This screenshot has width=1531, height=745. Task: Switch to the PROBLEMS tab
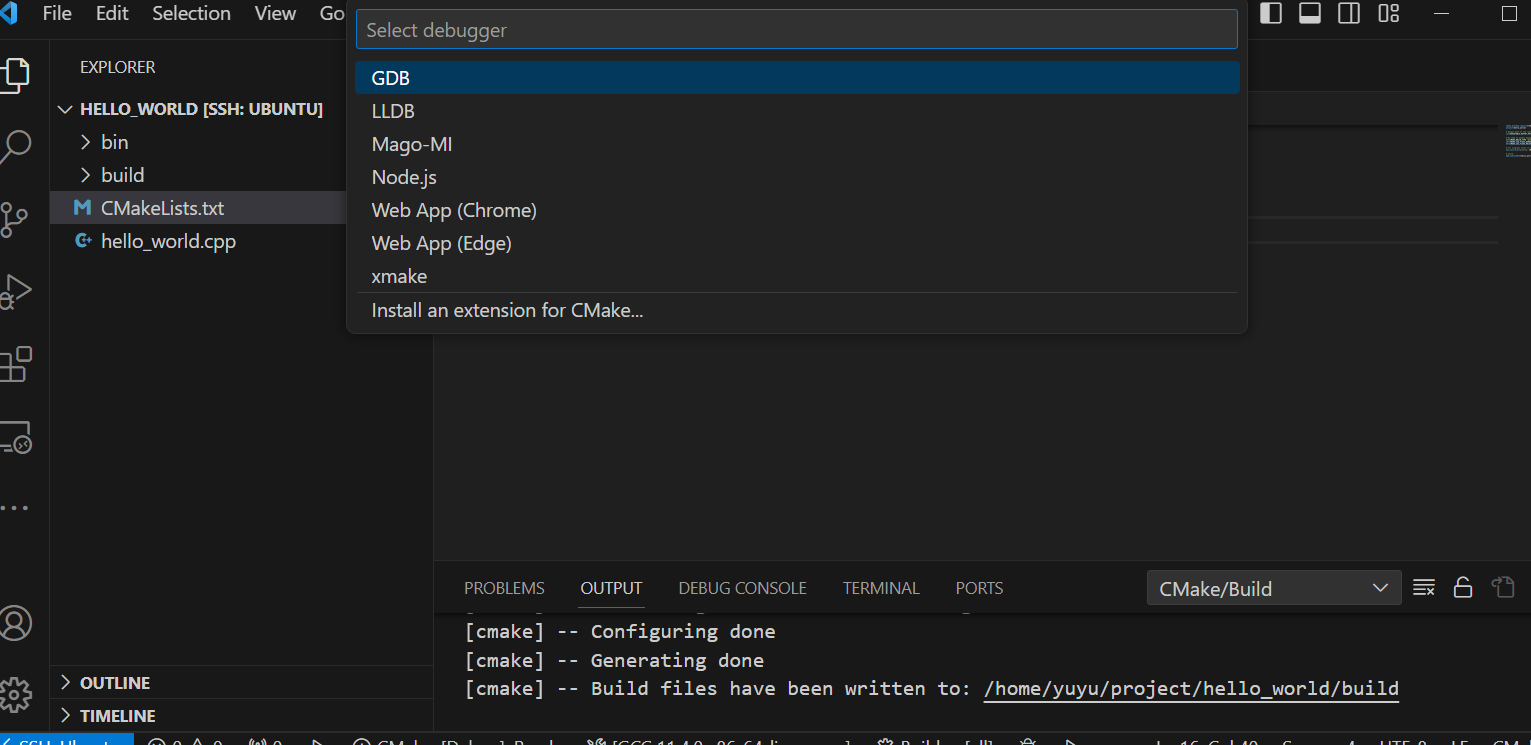(x=504, y=588)
